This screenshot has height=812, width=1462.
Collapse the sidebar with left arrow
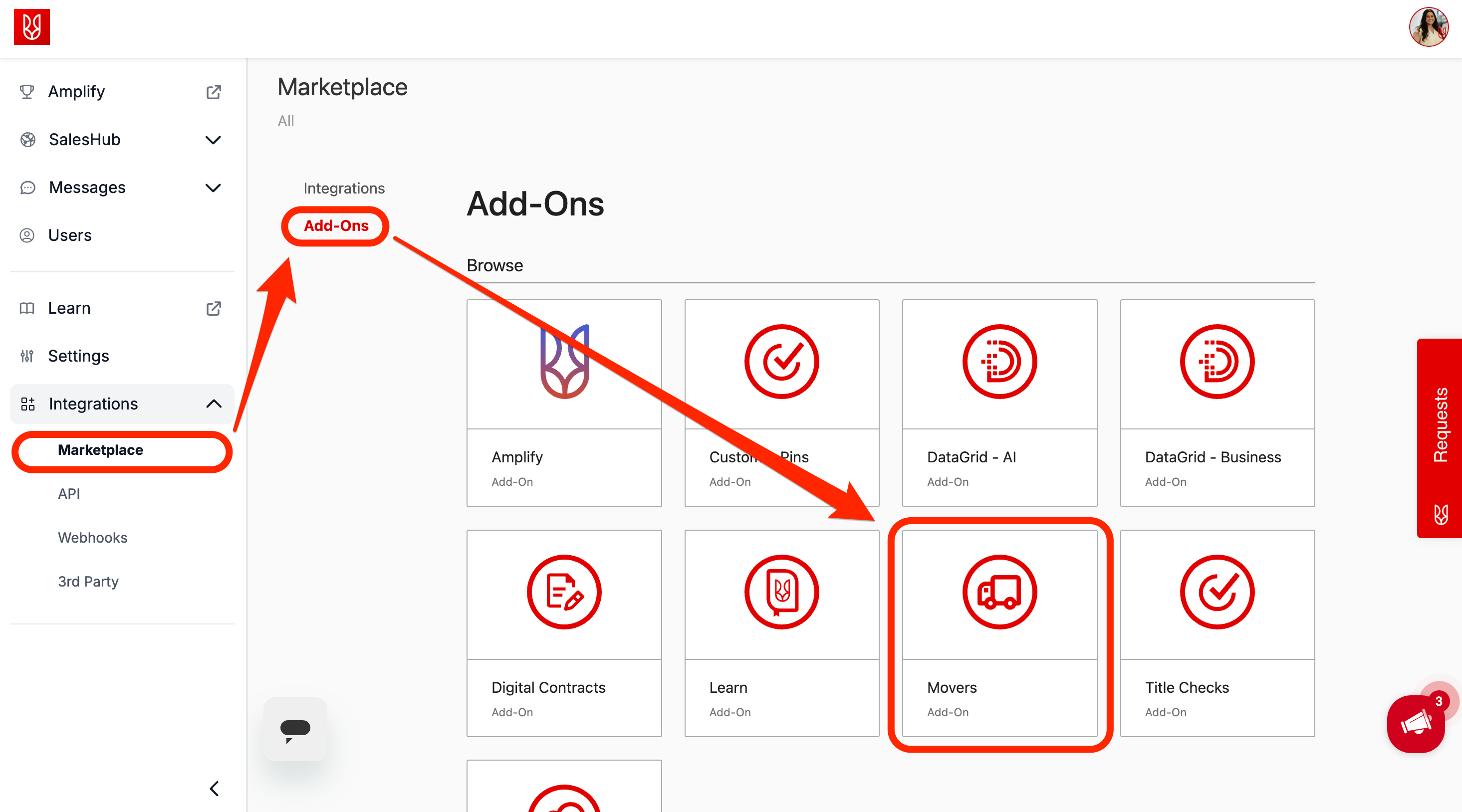click(x=214, y=788)
